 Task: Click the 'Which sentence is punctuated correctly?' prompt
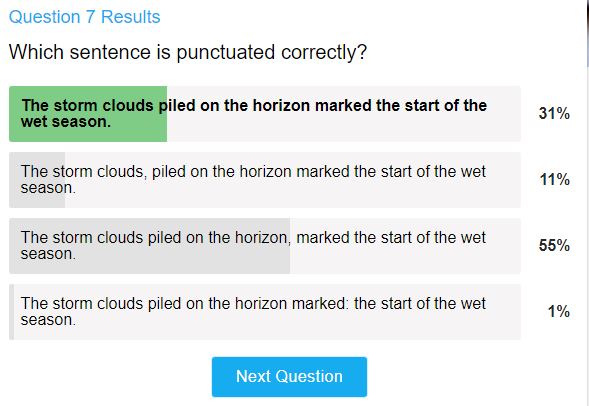tap(187, 52)
